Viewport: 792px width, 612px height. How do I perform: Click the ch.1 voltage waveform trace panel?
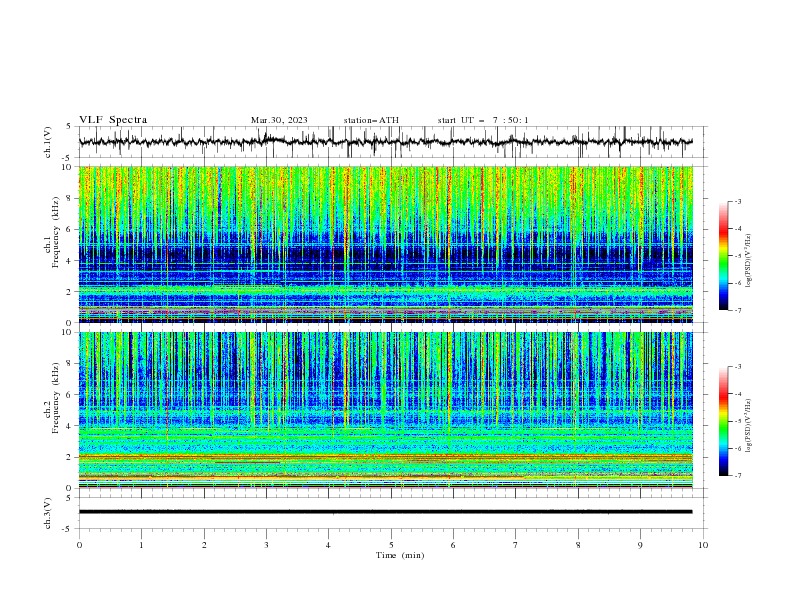click(392, 142)
